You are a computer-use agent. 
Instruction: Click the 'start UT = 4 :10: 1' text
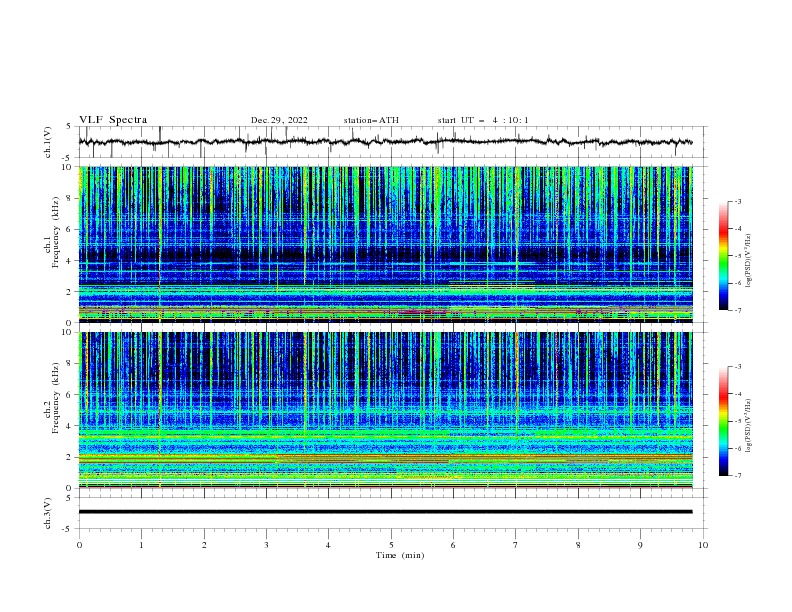click(x=482, y=120)
